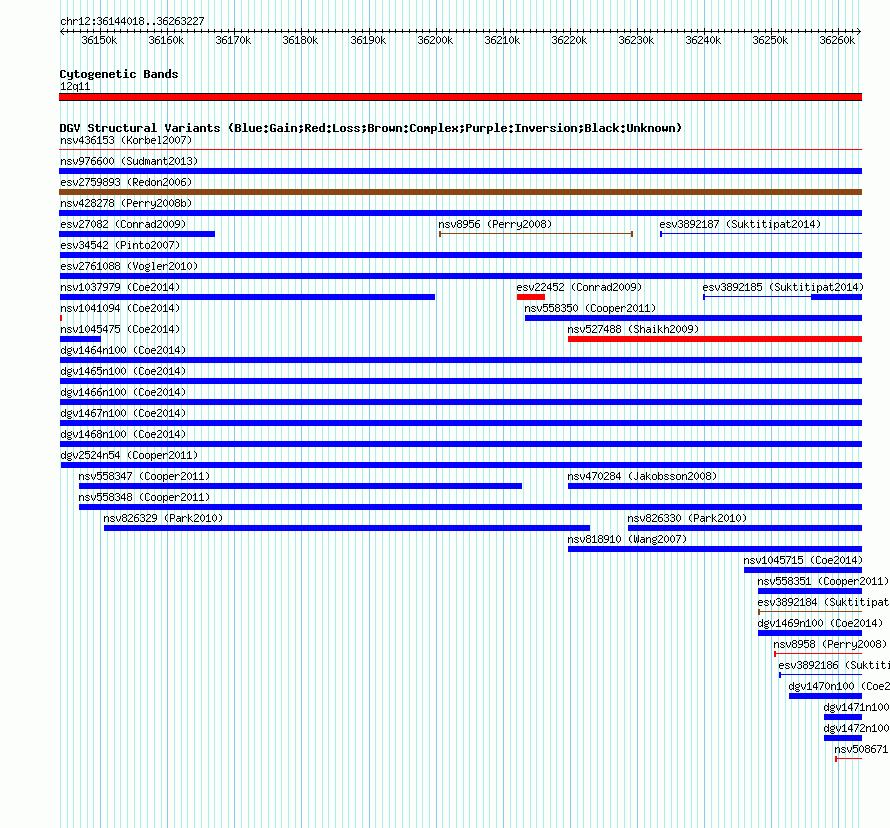Select dgv1466n100 (Coe2014) label
The height and width of the screenshot is (828, 890).
coord(123,392)
